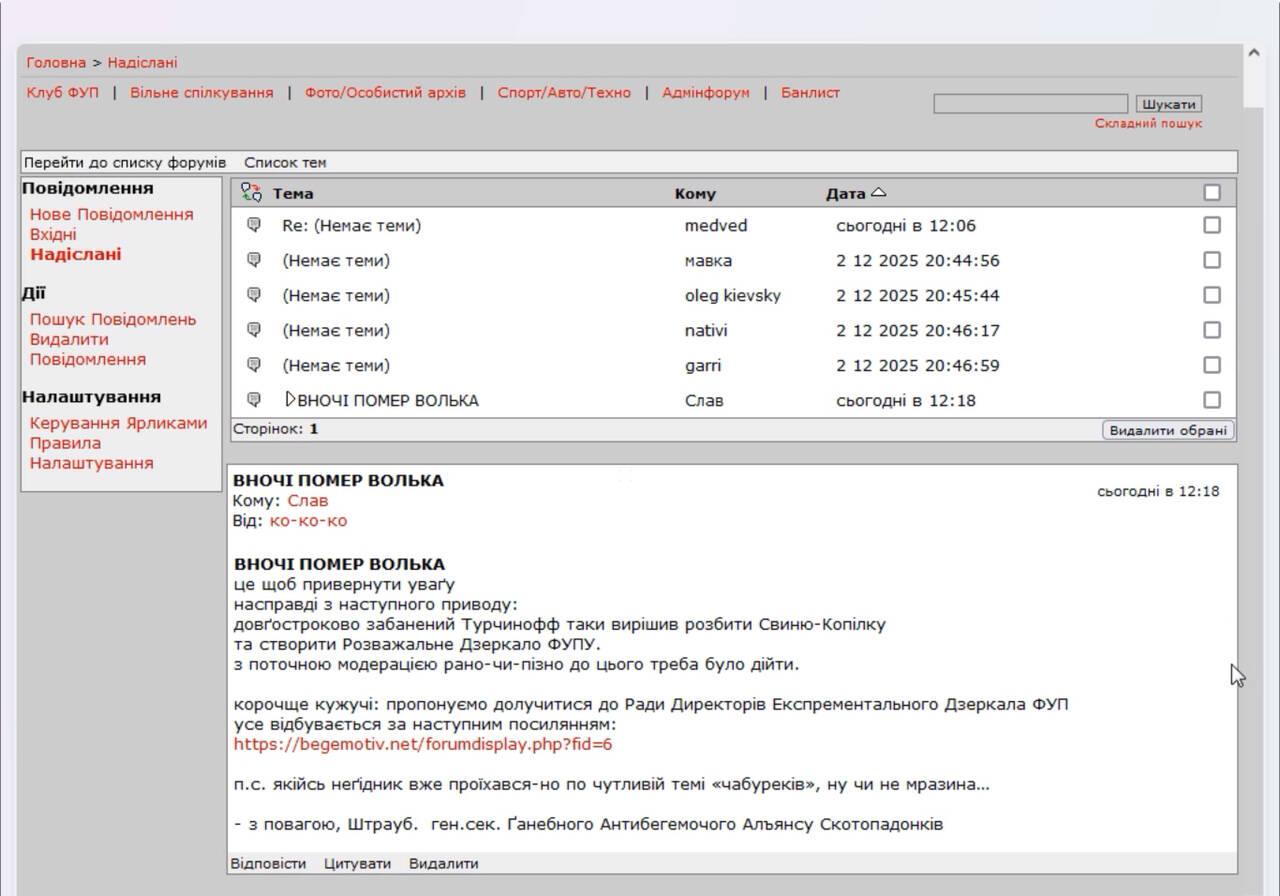Open Нове Повідомлення in sidebar
The width and height of the screenshot is (1280, 896).
tap(111, 214)
